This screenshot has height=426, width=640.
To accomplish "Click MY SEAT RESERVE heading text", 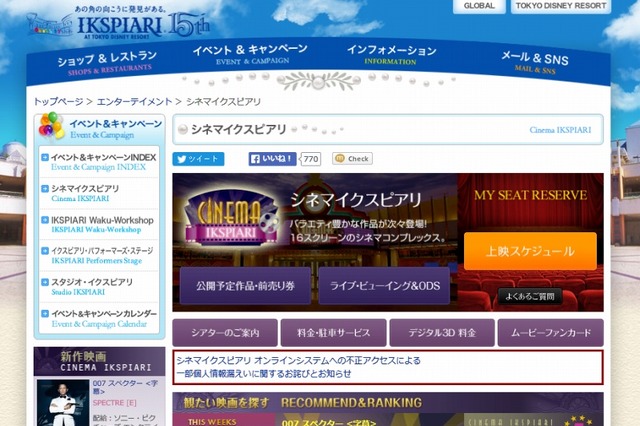I will pyautogui.click(x=531, y=195).
